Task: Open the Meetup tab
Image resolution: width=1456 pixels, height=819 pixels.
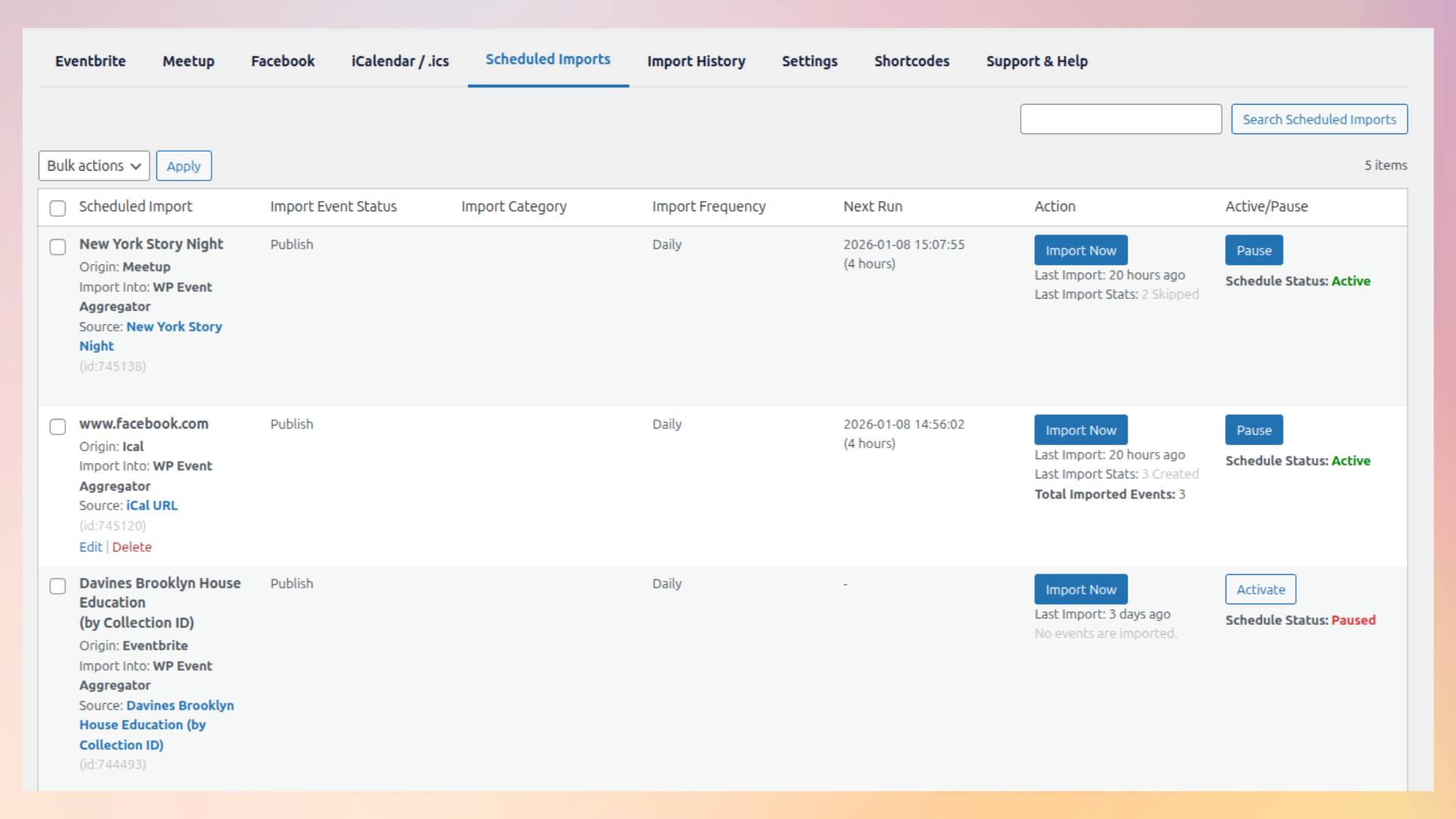Action: pyautogui.click(x=187, y=61)
